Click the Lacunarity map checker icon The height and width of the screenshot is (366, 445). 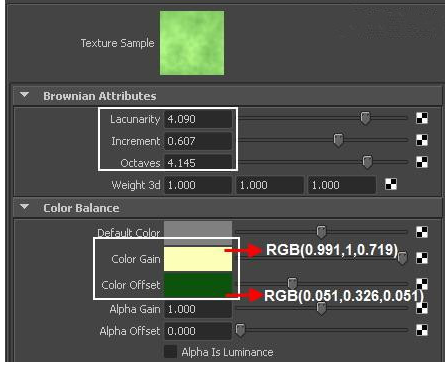422,118
